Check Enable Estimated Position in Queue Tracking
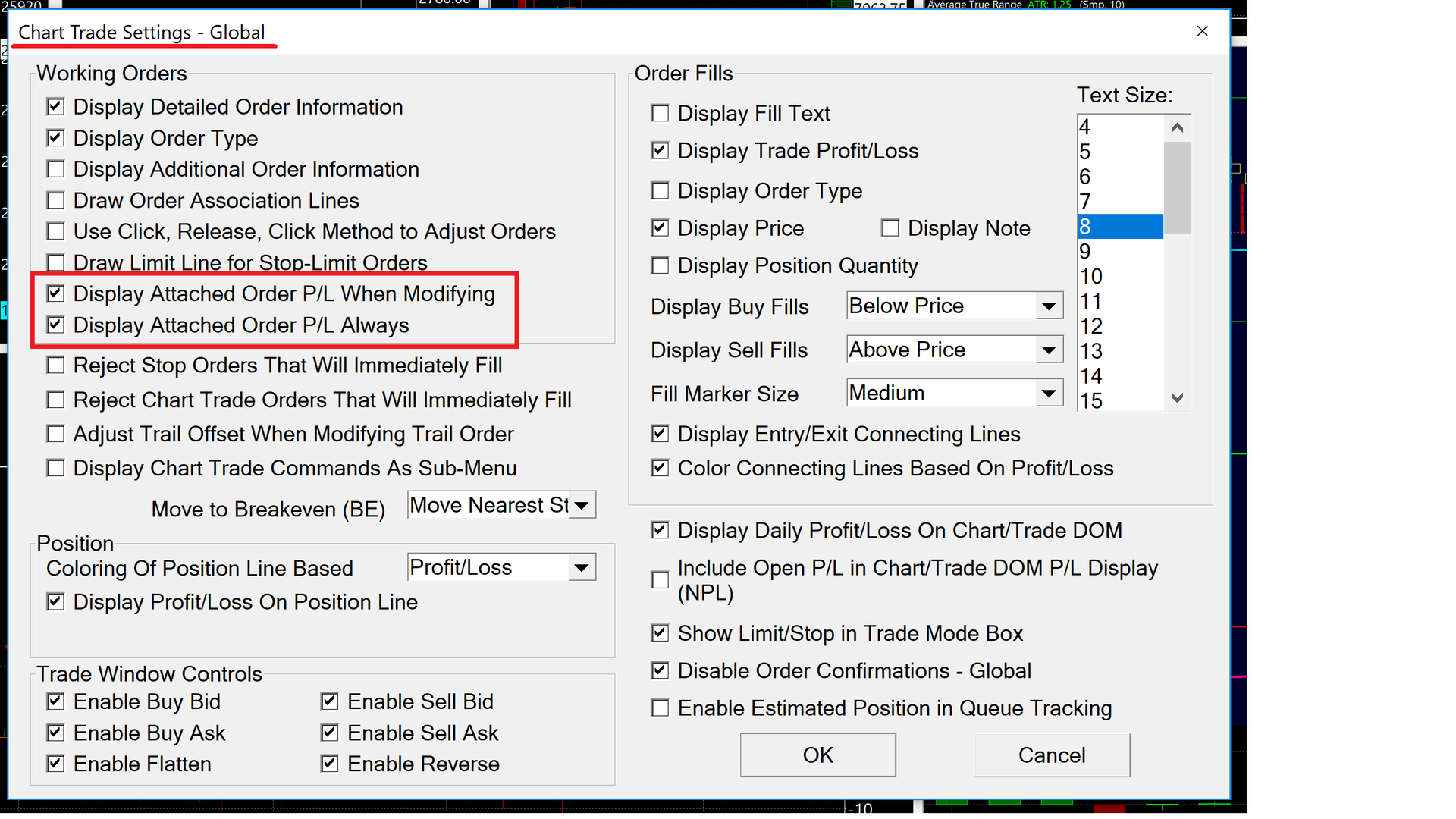 pyautogui.click(x=660, y=708)
